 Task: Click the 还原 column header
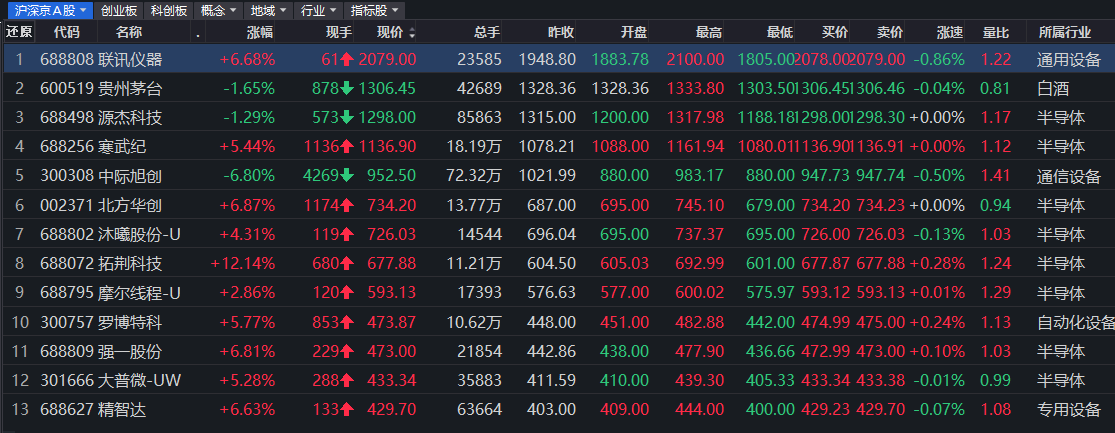pos(18,32)
